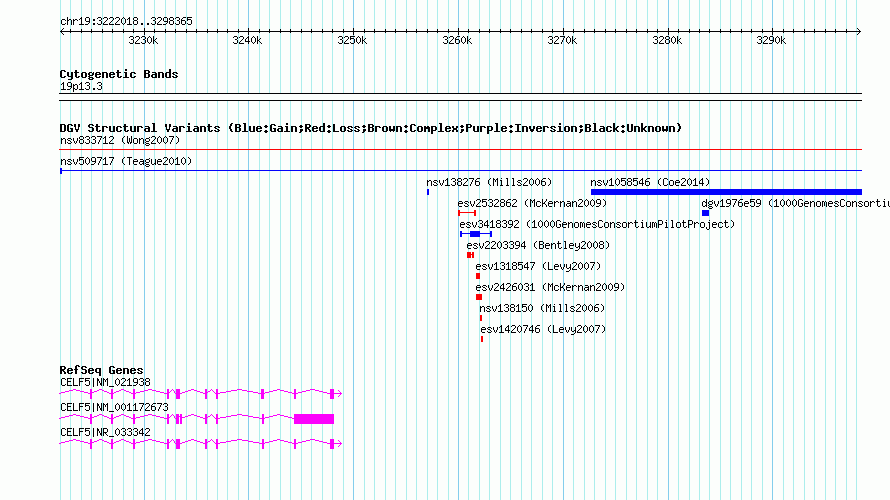Click the 3260k ruler tick label
Image resolution: width=890 pixels, height=500 pixels.
pyautogui.click(x=457, y=40)
